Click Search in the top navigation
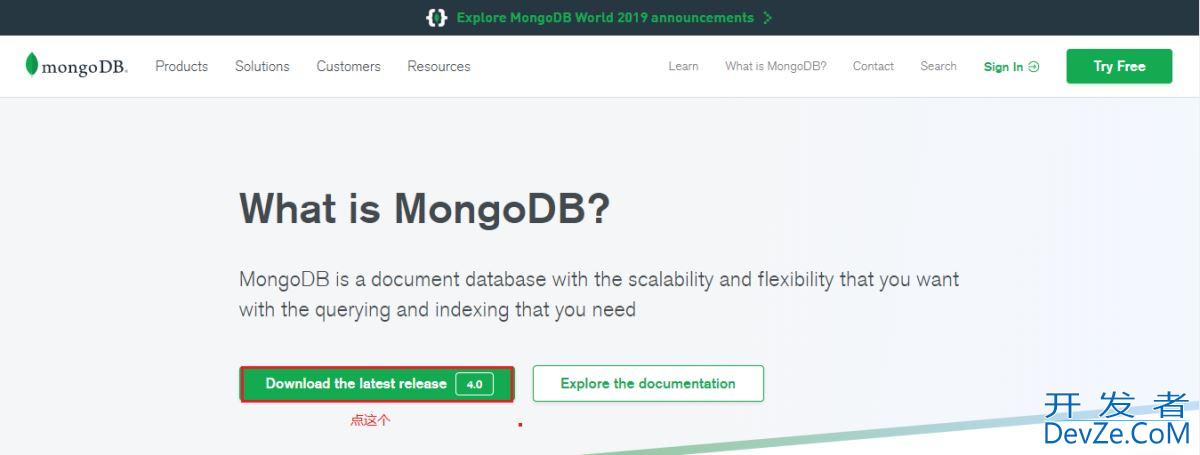The height and width of the screenshot is (455, 1200). tap(938, 66)
